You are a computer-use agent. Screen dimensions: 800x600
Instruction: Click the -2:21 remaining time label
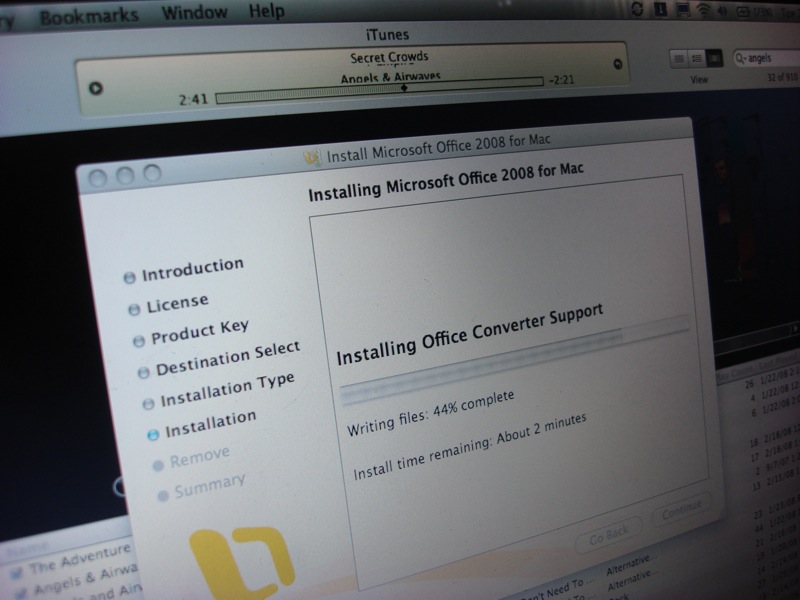(x=561, y=80)
